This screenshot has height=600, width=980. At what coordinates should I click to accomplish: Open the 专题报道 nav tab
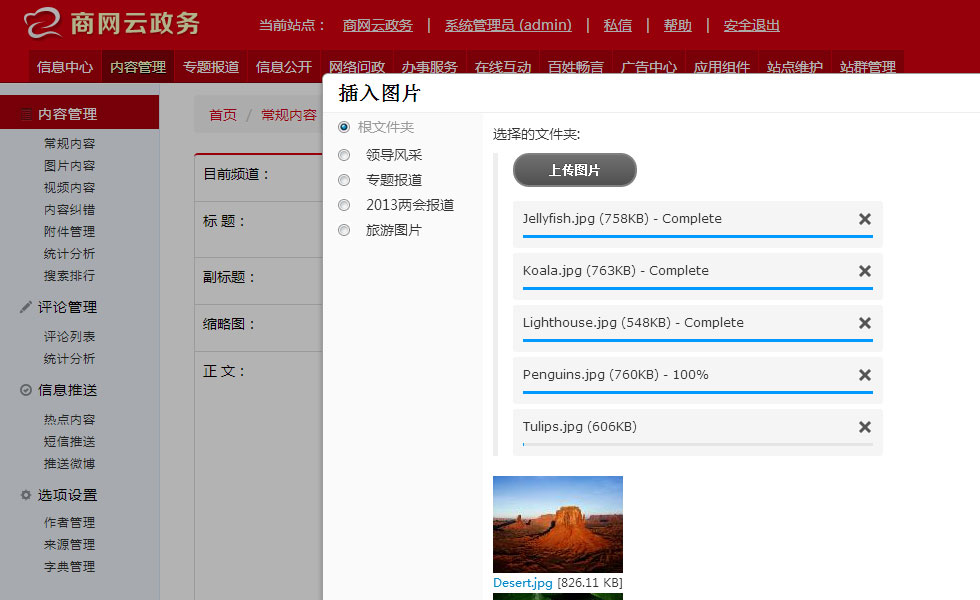211,67
